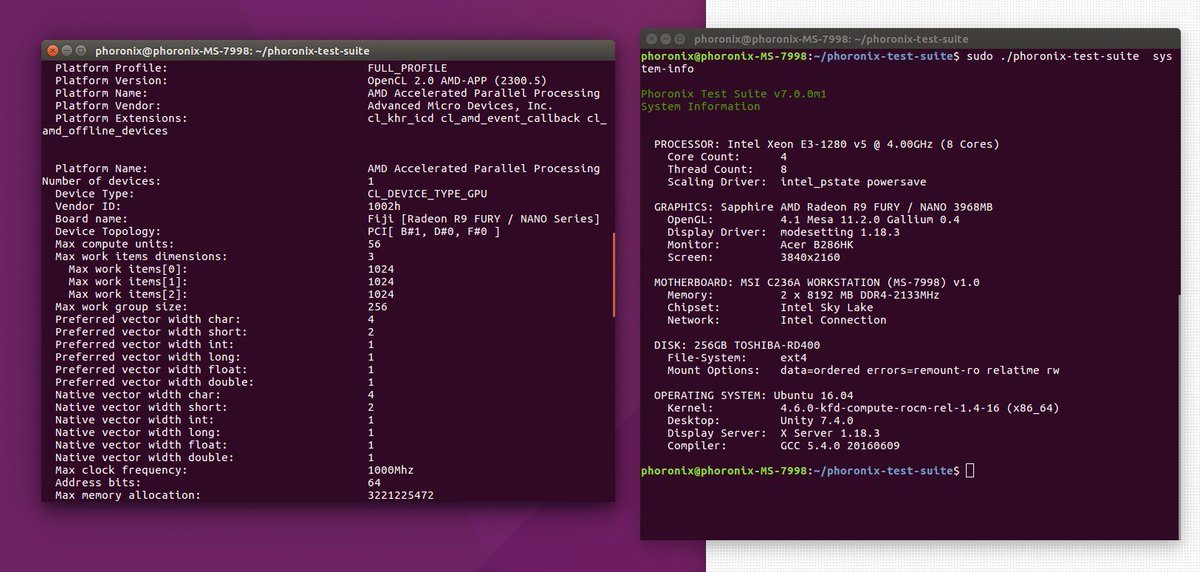This screenshot has width=1200, height=572.
Task: Click 'data=ordered errors=remount-ro relatime rw' text
Action: click(920, 370)
